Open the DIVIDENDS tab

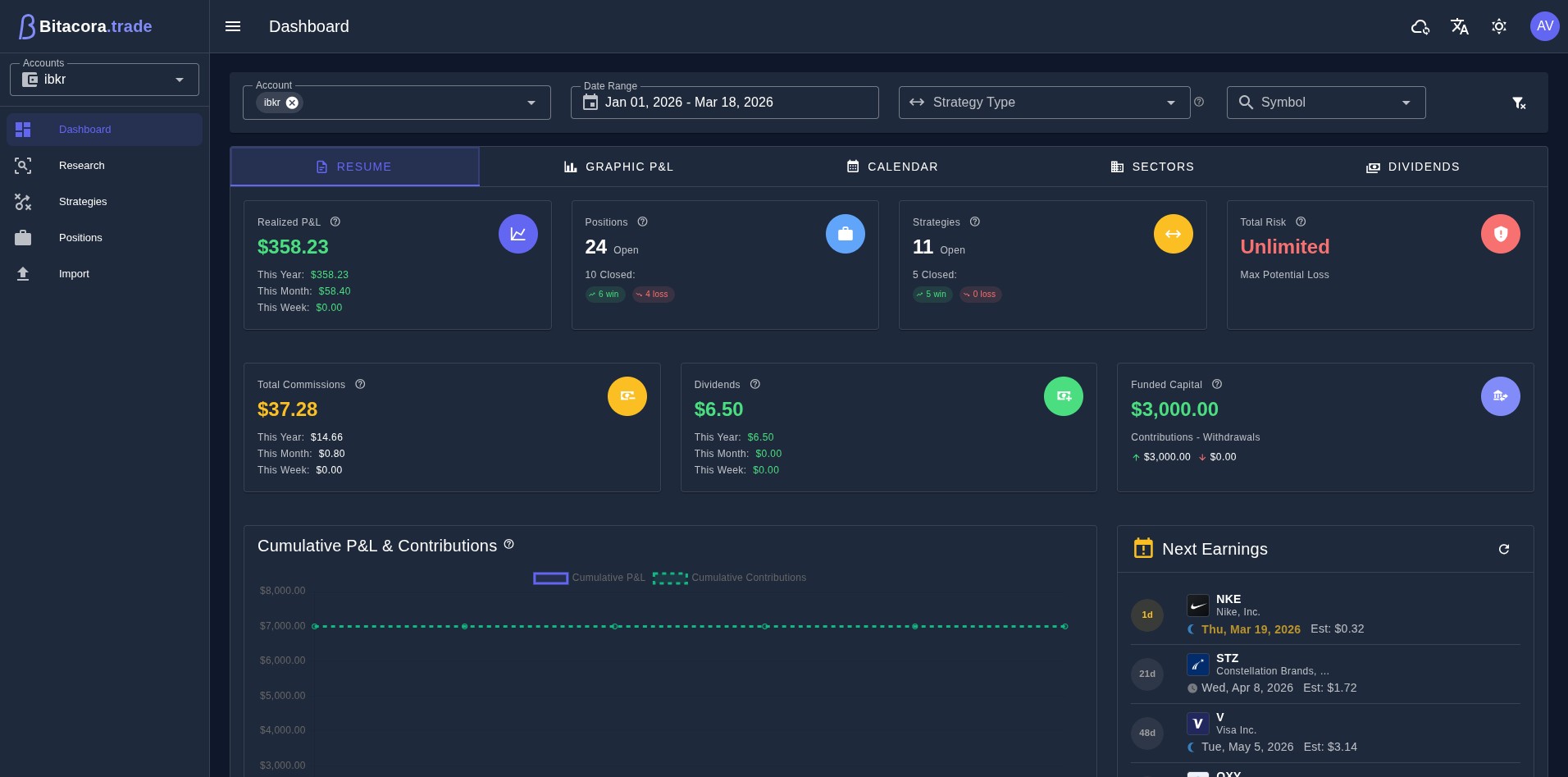tap(1413, 167)
